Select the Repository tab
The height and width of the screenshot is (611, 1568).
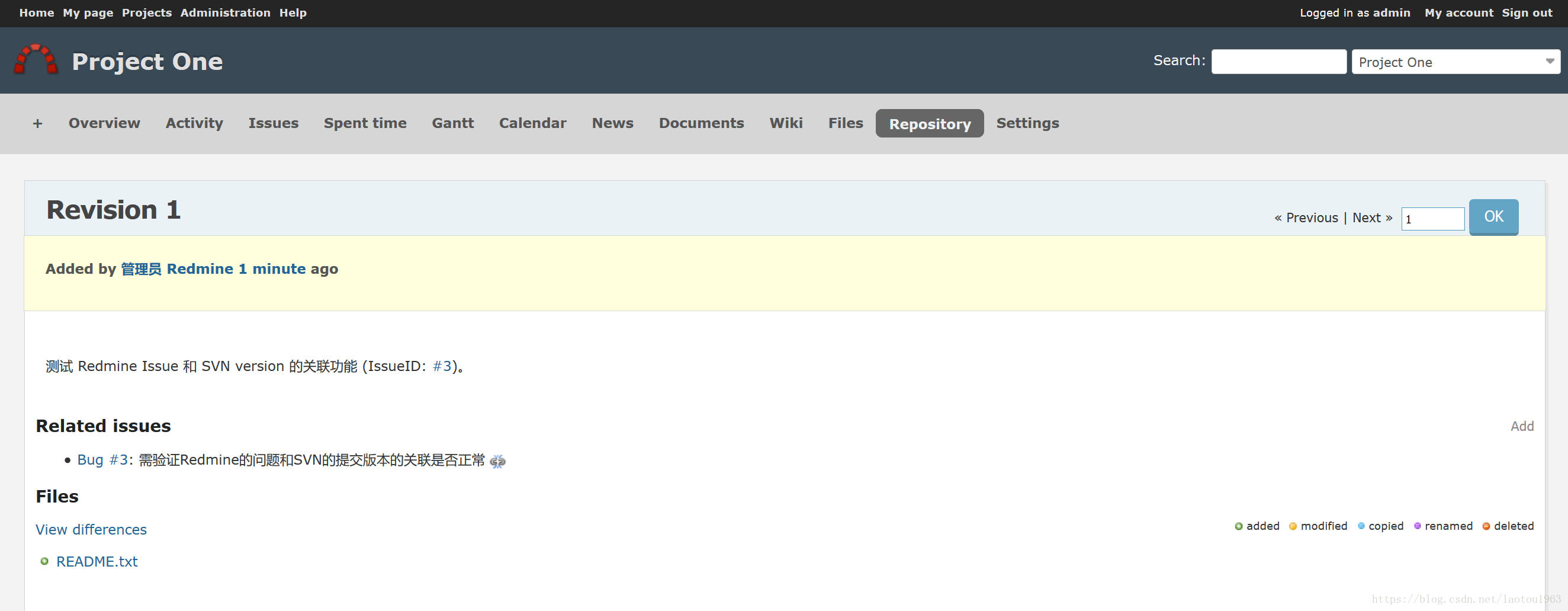[x=930, y=124]
